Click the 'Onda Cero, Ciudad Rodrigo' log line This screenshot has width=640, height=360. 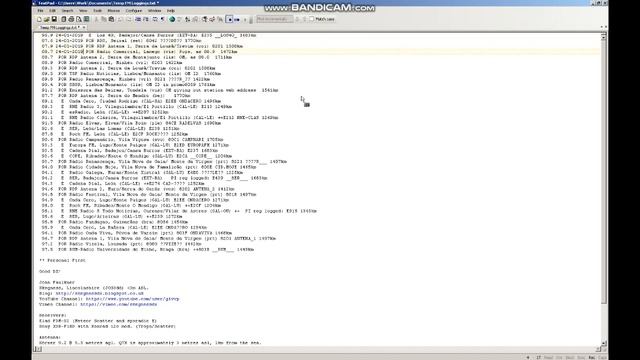coord(131,101)
